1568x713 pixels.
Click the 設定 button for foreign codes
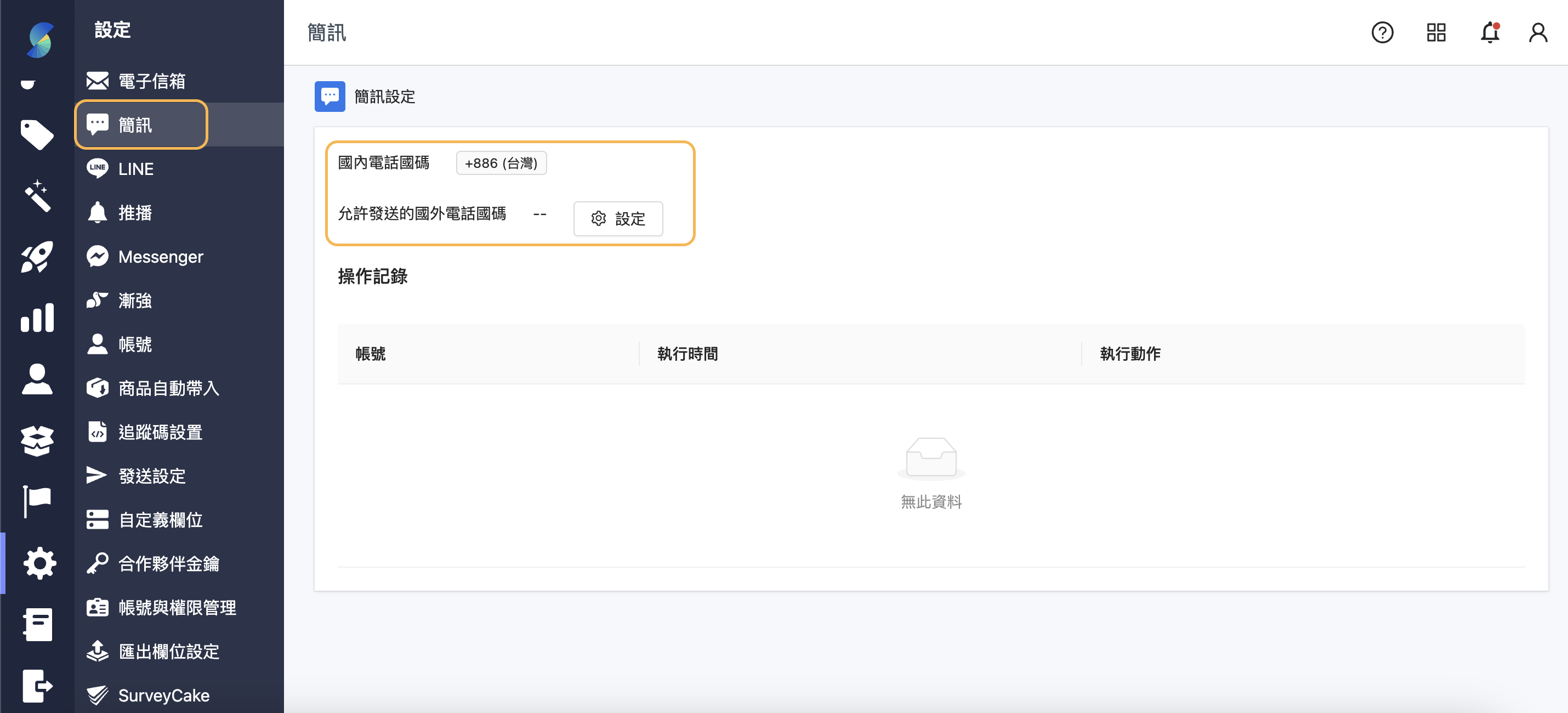tap(618, 219)
